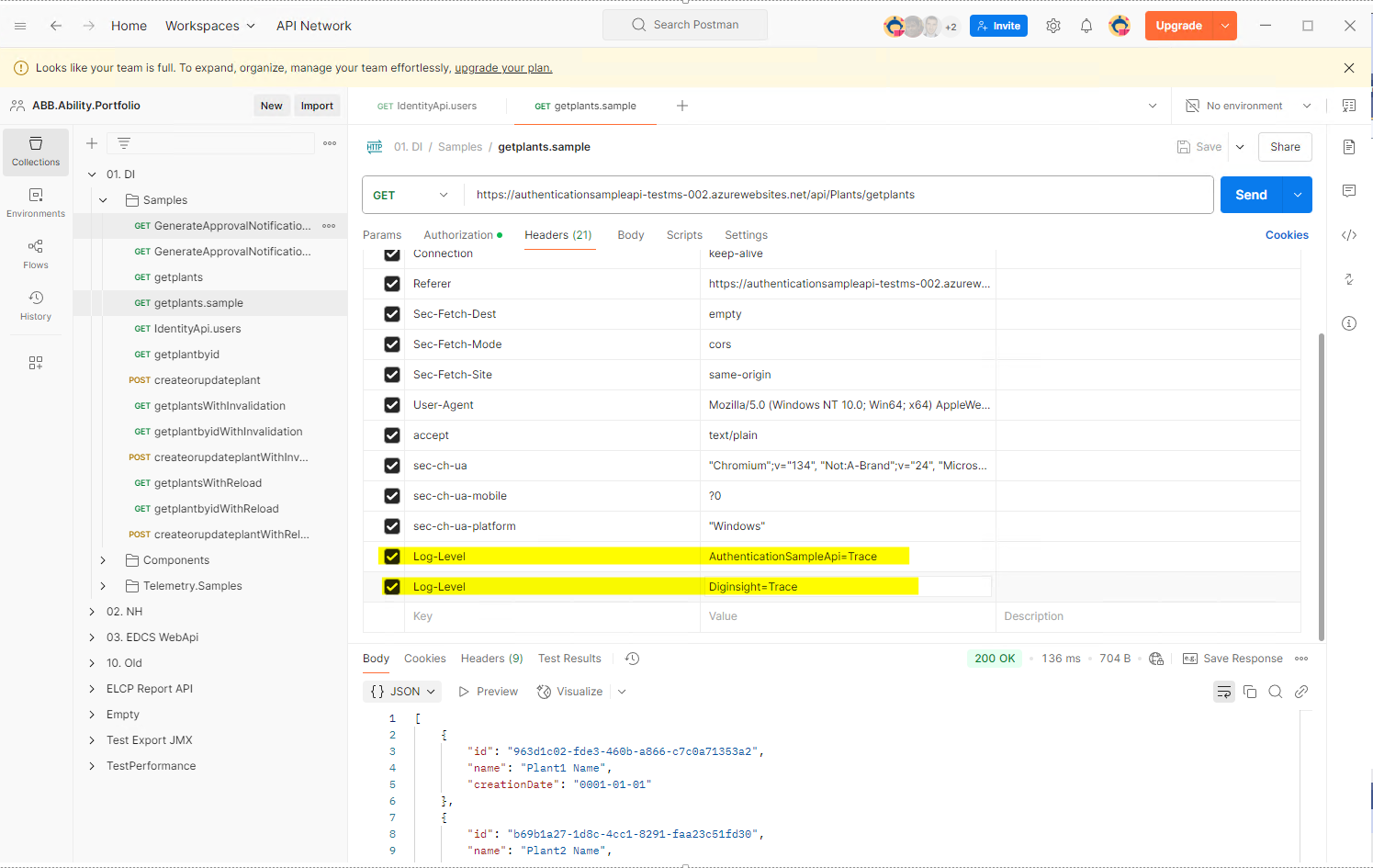1373x868 pixels.
Task: Open the settings gear icon
Action: click(1052, 26)
